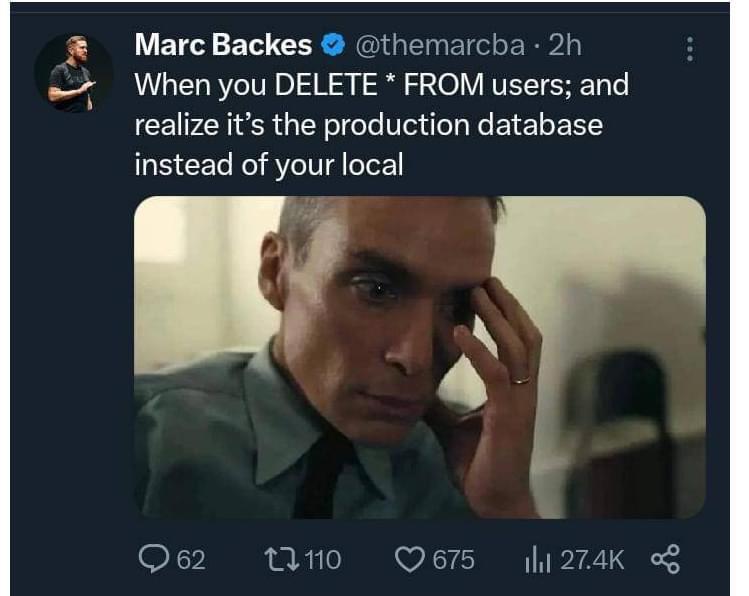
Task: Click the blue verified badge
Action: pos(333,45)
